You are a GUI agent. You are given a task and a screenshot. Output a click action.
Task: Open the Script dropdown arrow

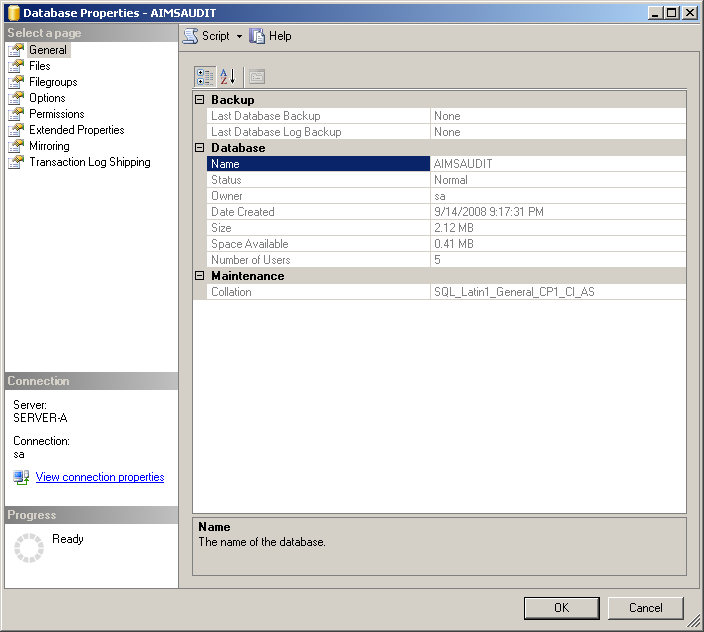click(x=240, y=36)
